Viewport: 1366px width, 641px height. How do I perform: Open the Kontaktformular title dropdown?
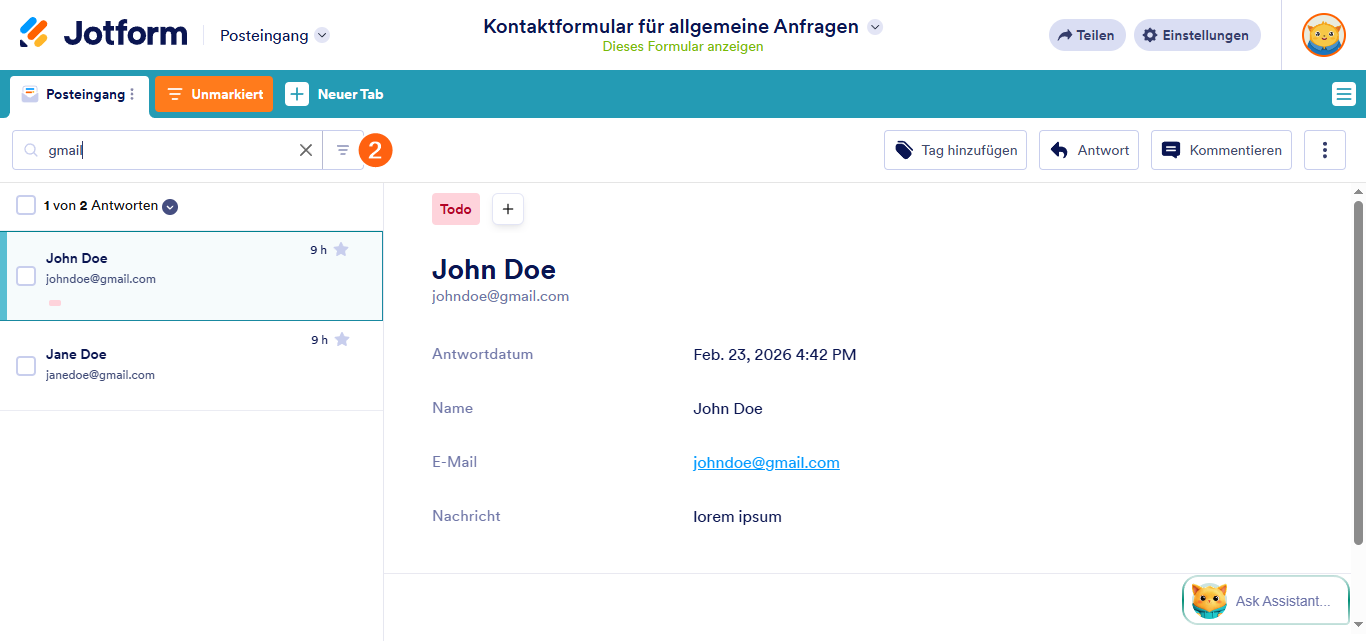pyautogui.click(x=875, y=27)
